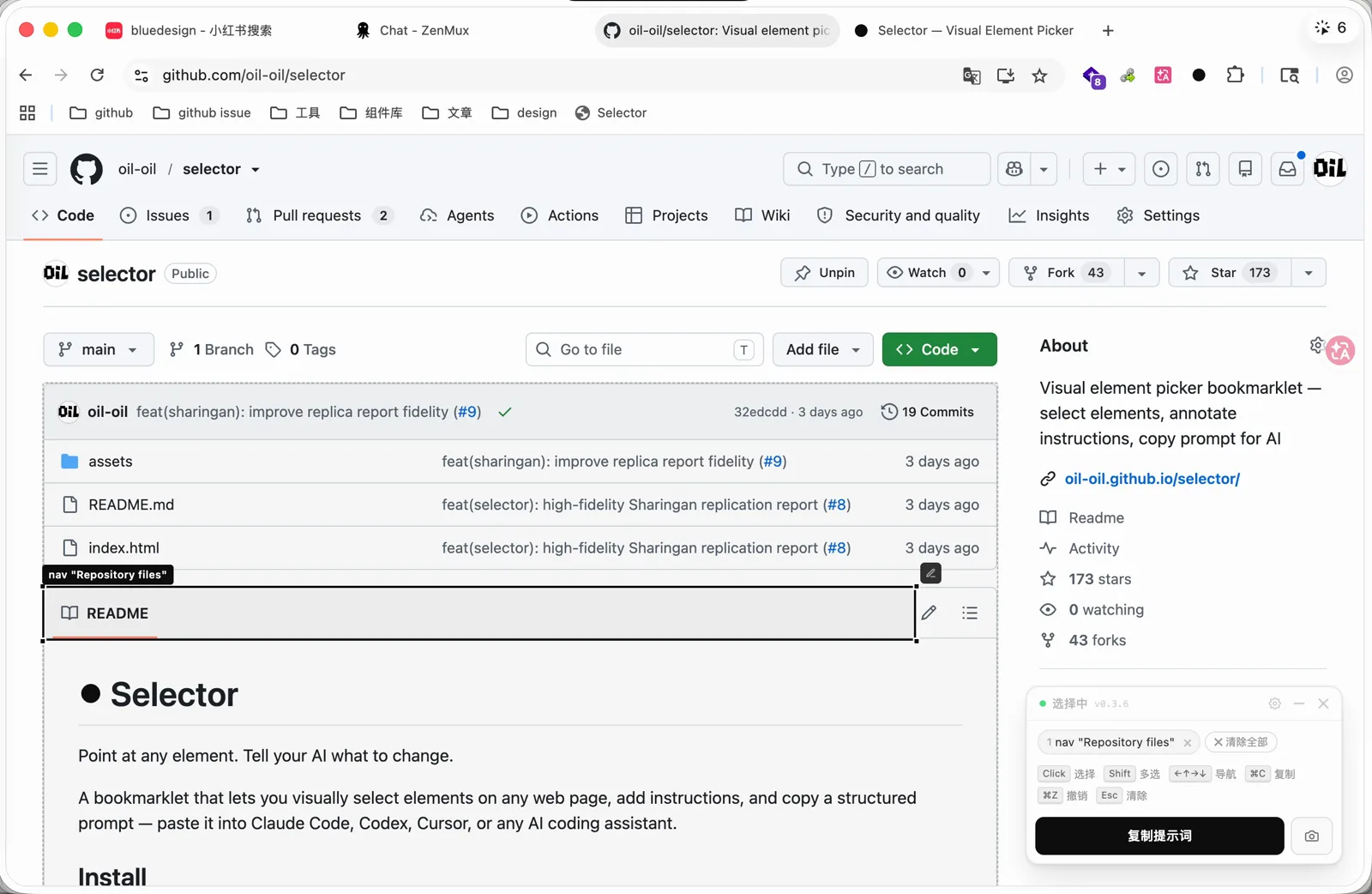Screen dimensions: 1372x894
Task: Open the Copilot dropdown arrow in header
Action: click(x=1044, y=169)
